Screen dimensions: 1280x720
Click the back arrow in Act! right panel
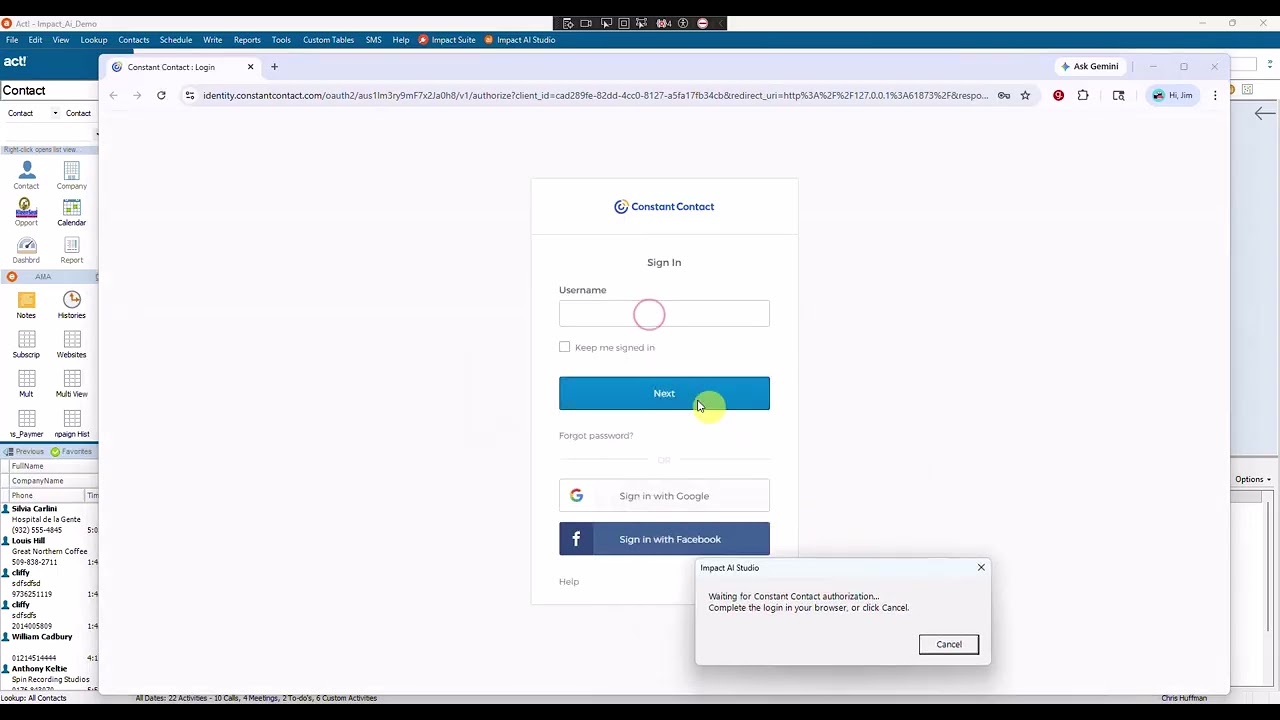pos(1265,113)
